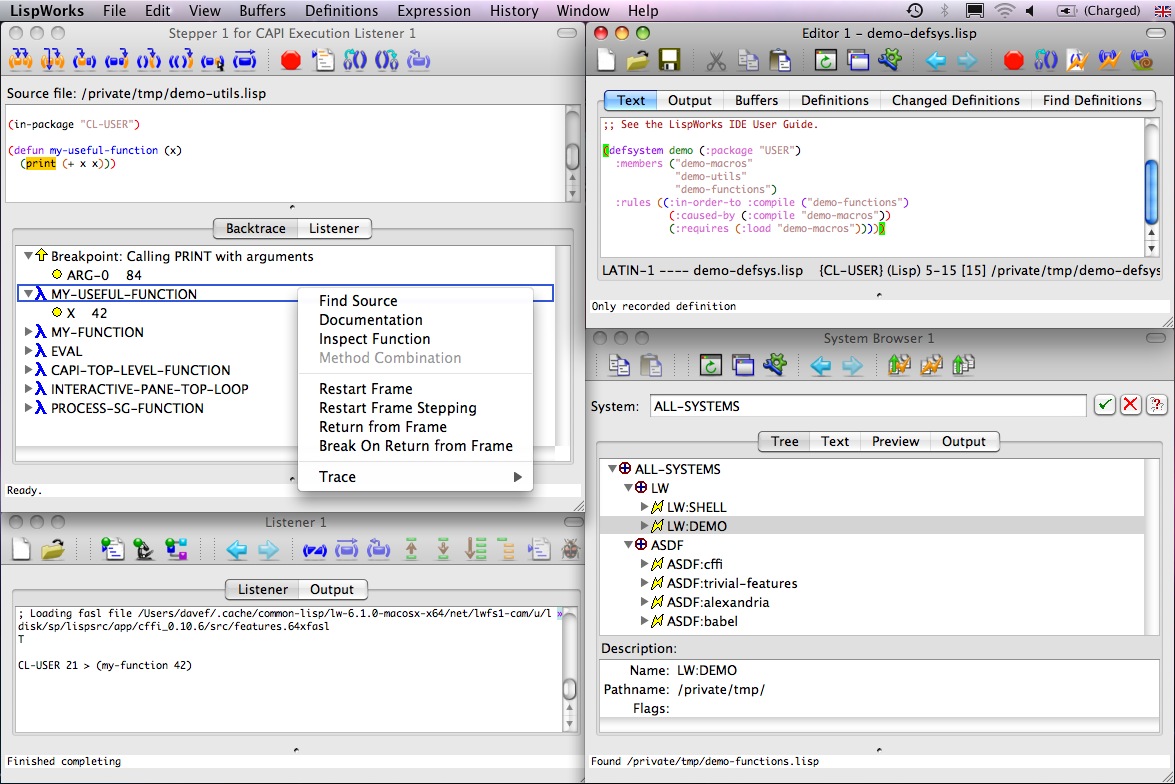
Task: Choose Restart Frame from context menu
Action: click(x=365, y=389)
